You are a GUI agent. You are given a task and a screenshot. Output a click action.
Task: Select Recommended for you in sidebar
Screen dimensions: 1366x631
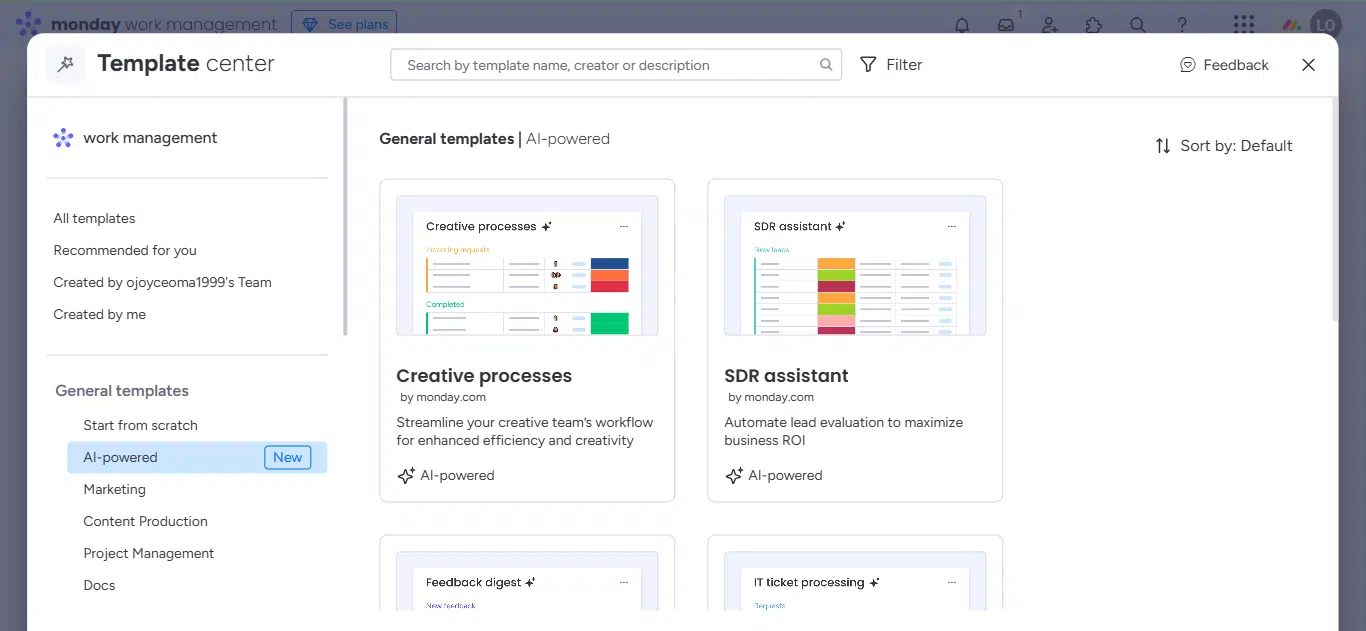point(125,250)
